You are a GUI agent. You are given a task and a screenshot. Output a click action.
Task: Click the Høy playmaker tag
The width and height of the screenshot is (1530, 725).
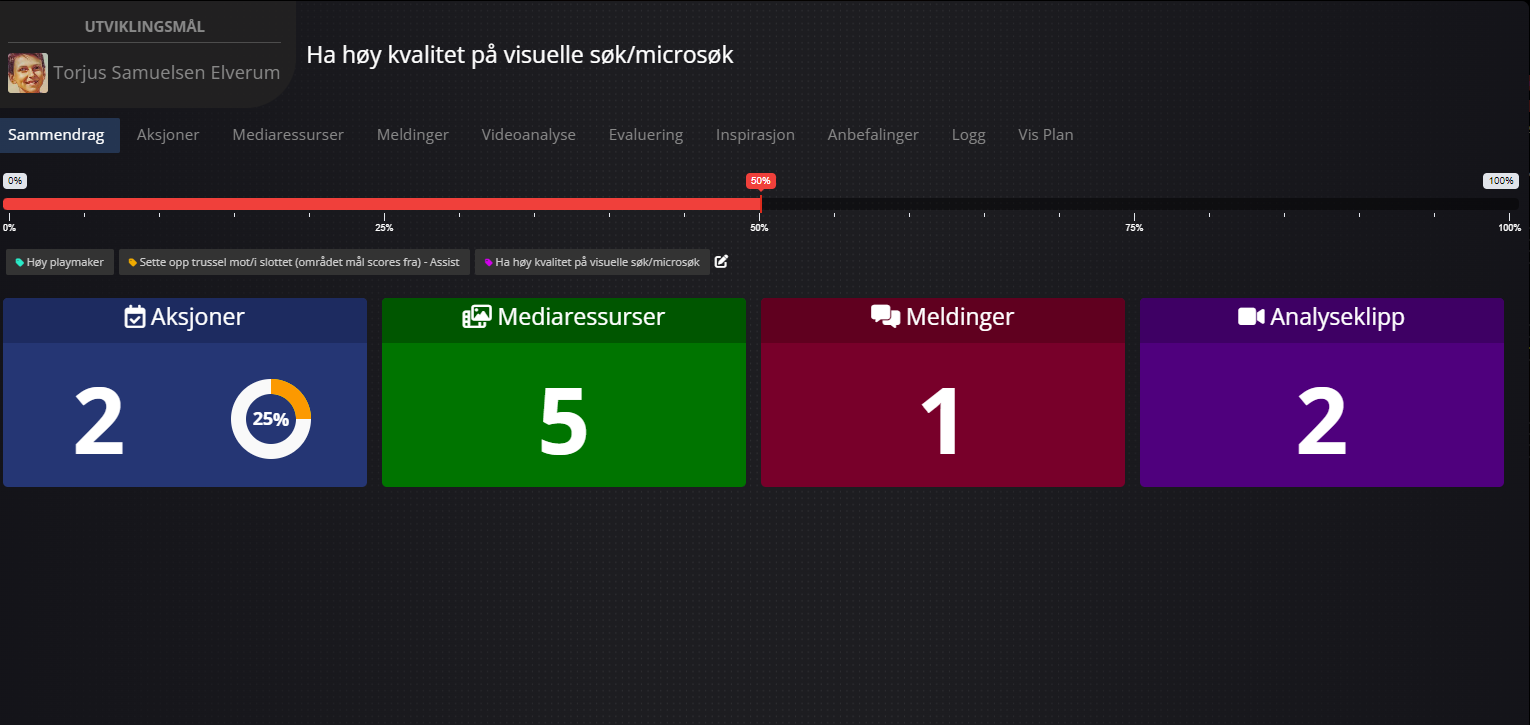(59, 262)
